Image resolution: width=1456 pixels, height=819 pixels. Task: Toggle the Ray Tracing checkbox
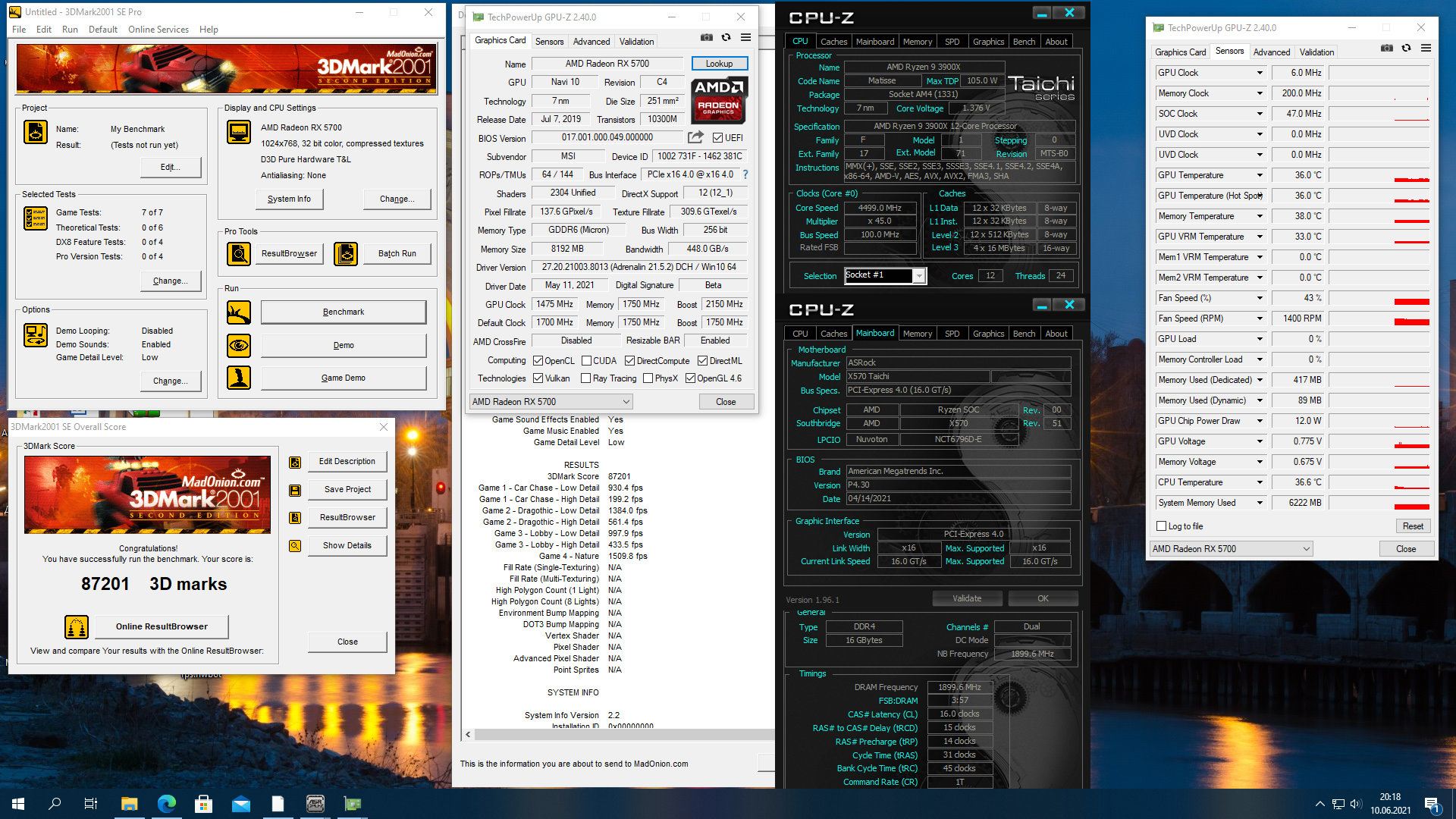pos(585,378)
